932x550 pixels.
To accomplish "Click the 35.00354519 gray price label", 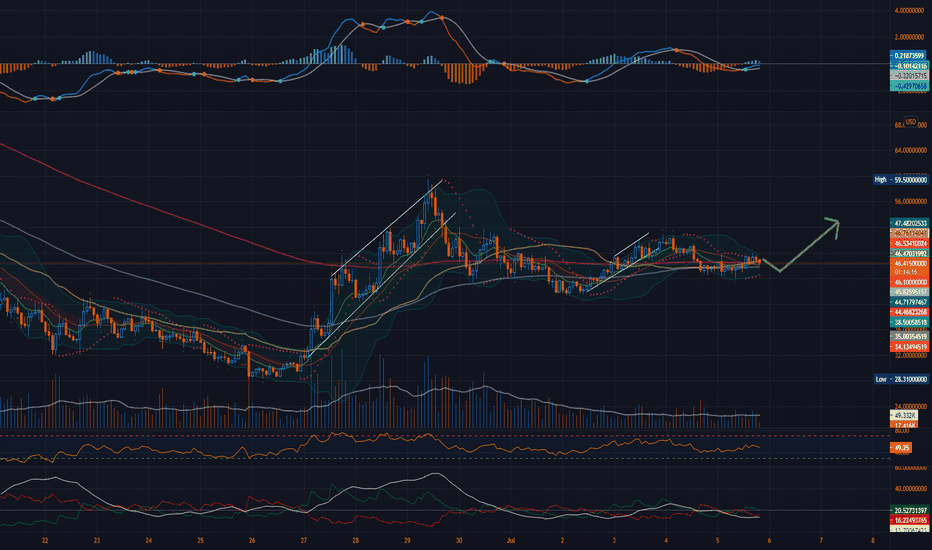I will (909, 337).
